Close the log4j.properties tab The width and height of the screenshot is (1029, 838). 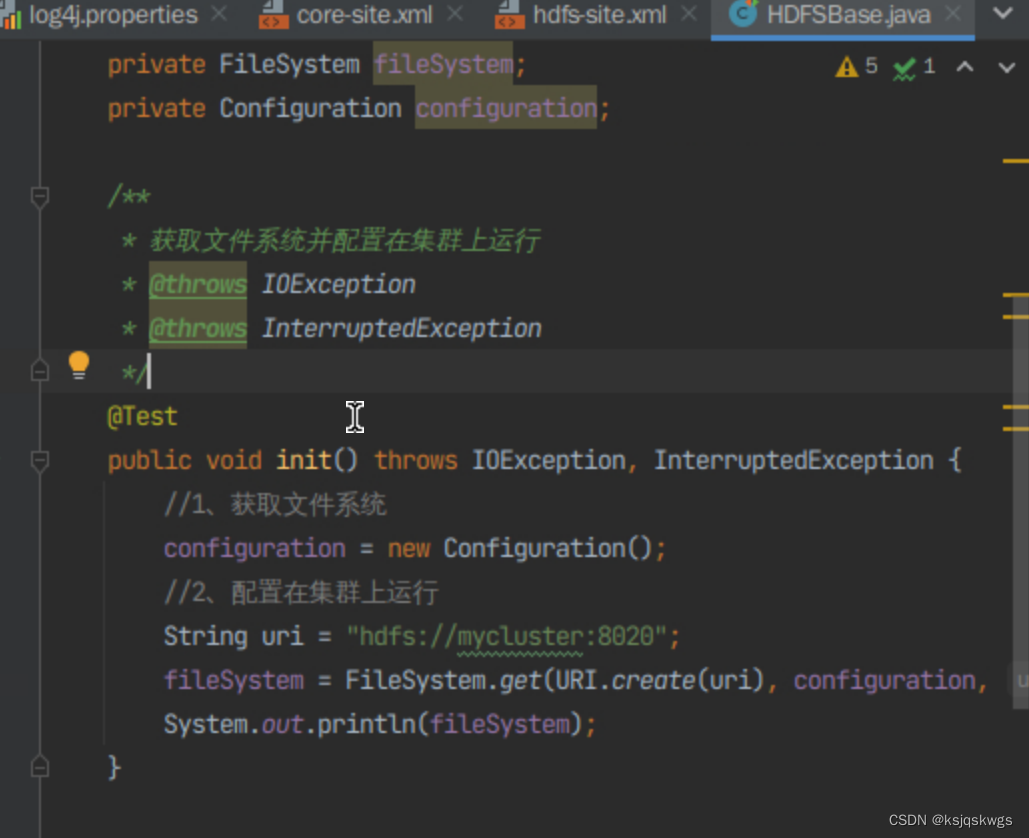coord(218,15)
